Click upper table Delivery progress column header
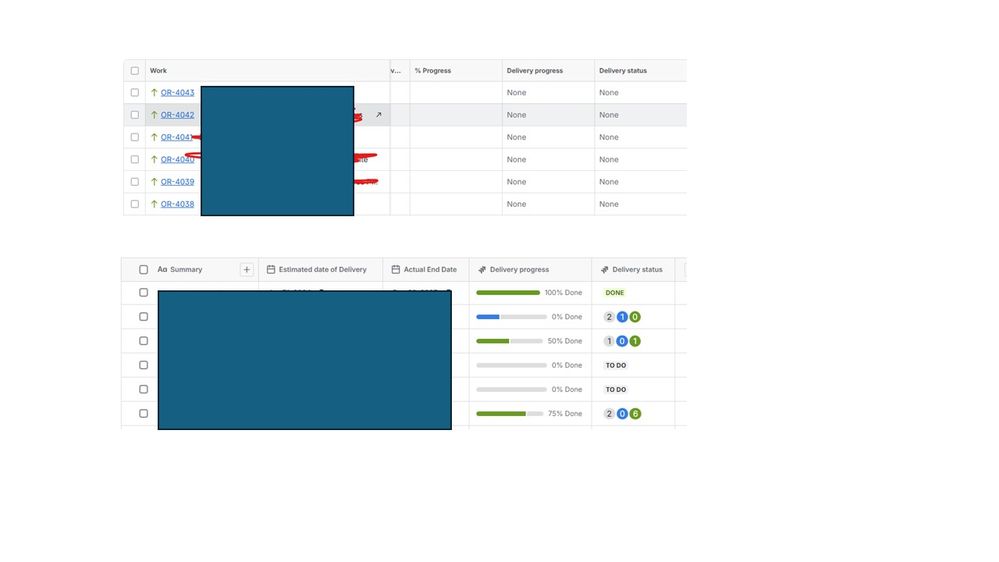This screenshot has height=562, width=999. point(548,71)
